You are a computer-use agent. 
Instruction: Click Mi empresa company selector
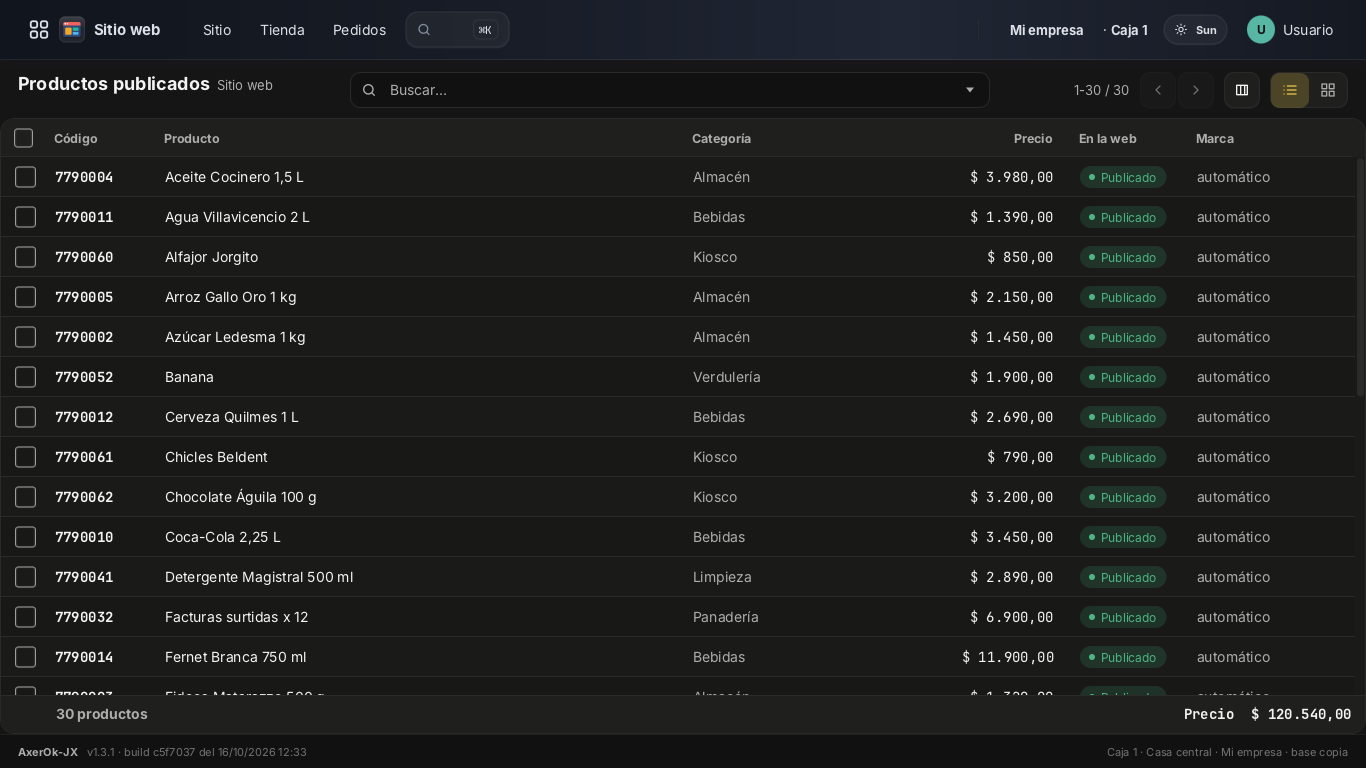1046,30
